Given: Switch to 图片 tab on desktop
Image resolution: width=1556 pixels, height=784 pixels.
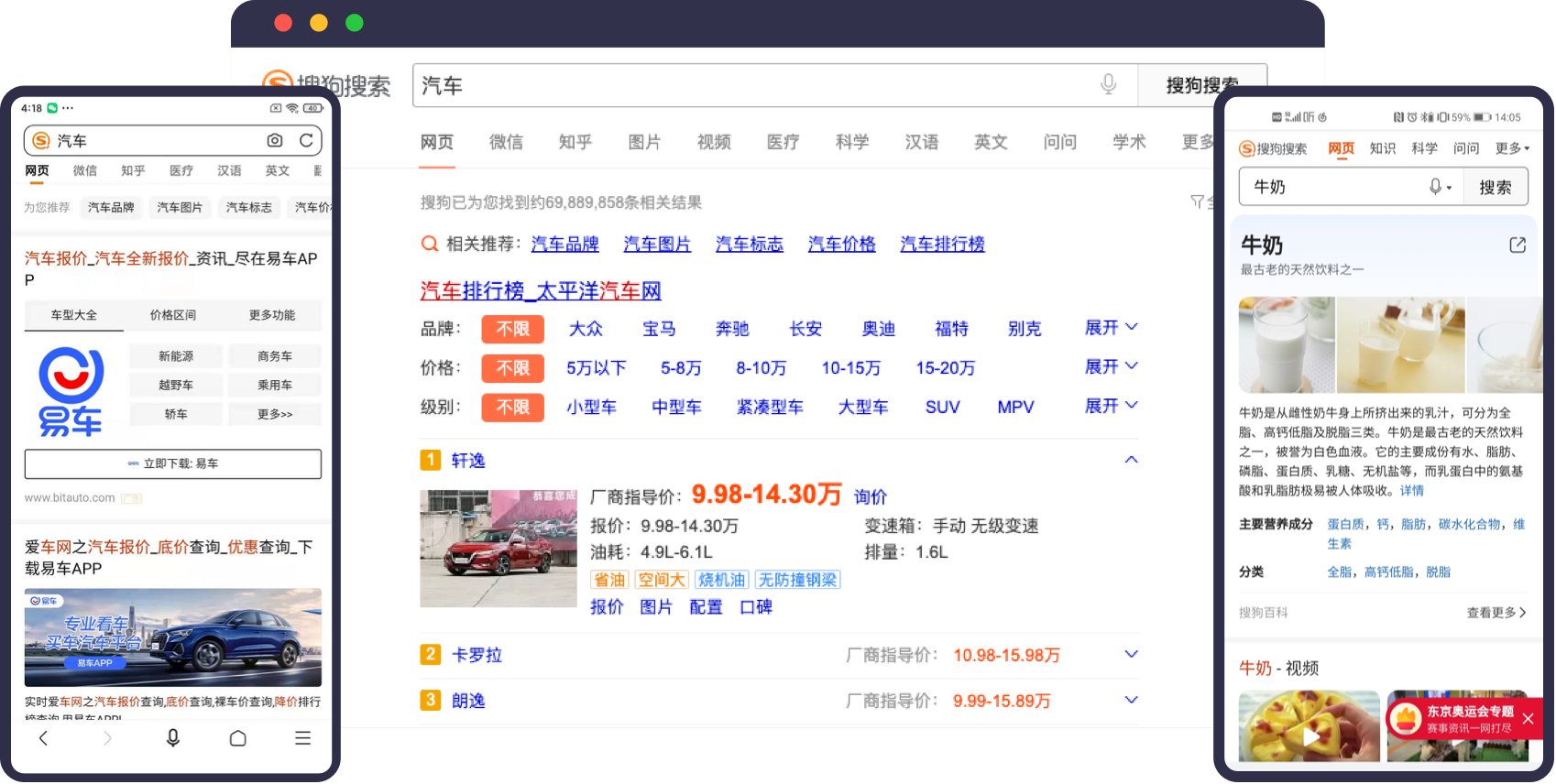Looking at the screenshot, I should (644, 142).
